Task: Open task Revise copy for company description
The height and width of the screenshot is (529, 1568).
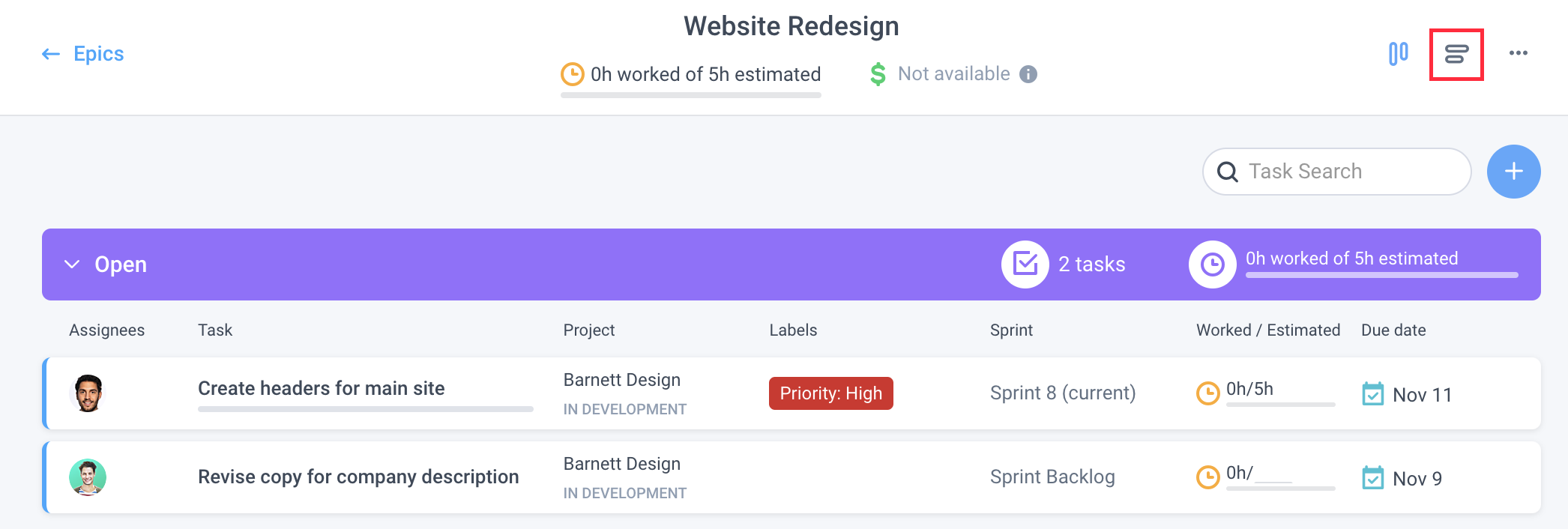Action: coord(358,477)
